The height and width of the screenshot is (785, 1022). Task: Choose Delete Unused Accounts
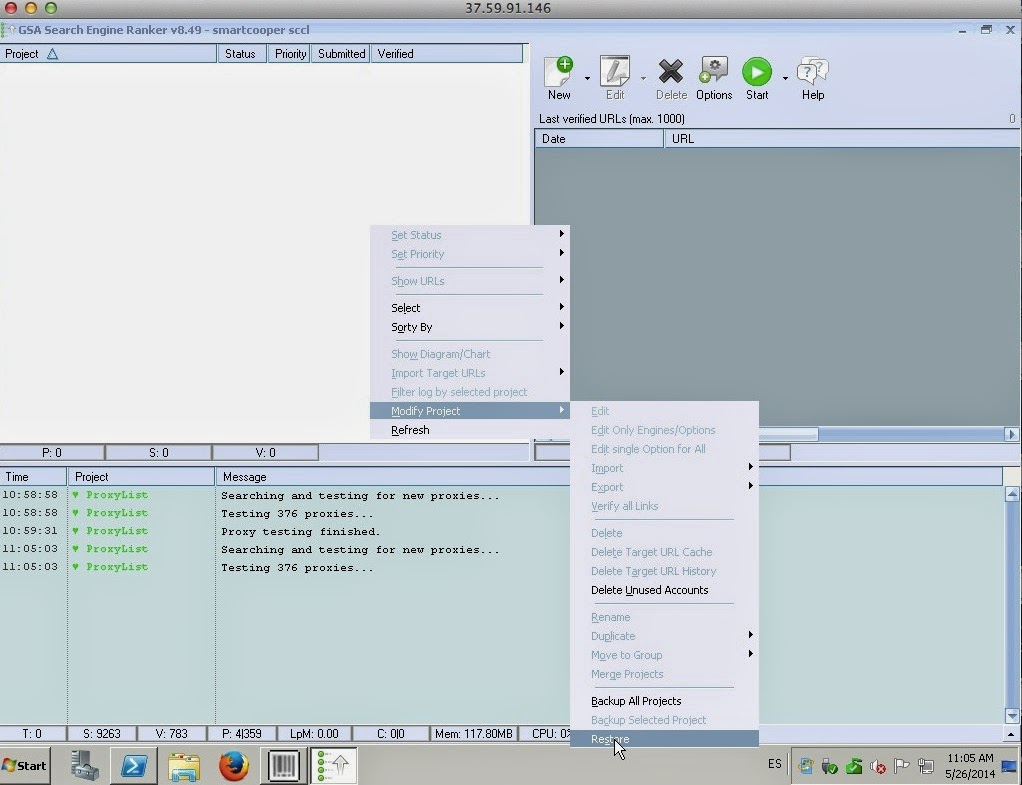coord(664,590)
